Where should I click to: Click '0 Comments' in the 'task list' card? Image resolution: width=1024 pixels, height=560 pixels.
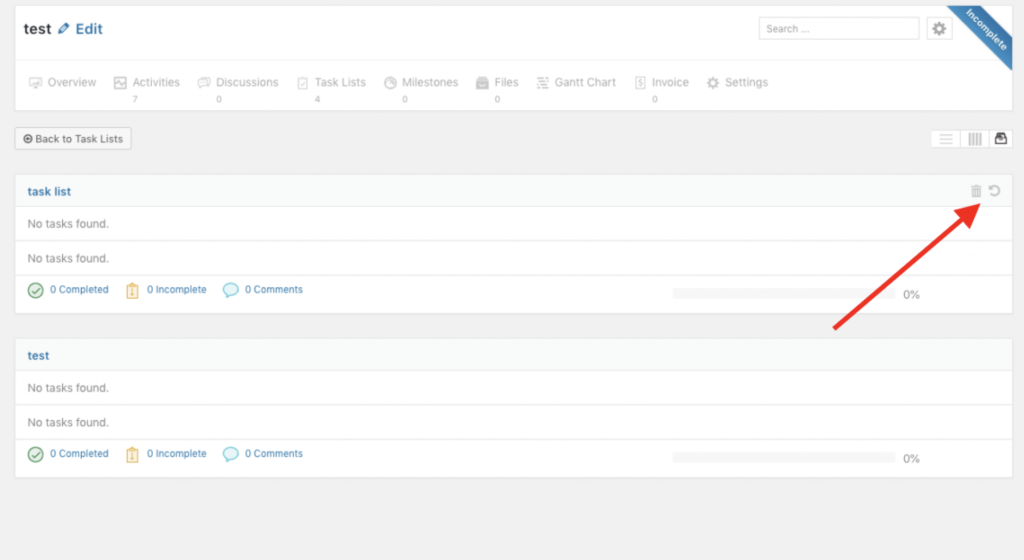click(274, 289)
